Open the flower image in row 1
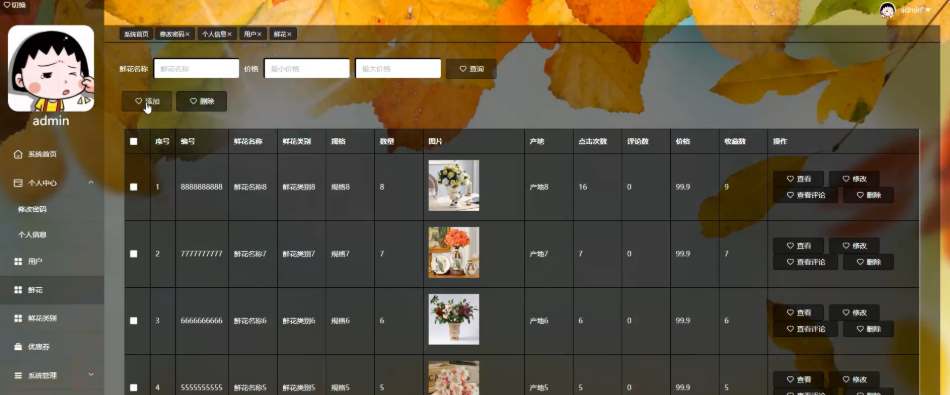This screenshot has width=950, height=395. point(454,185)
